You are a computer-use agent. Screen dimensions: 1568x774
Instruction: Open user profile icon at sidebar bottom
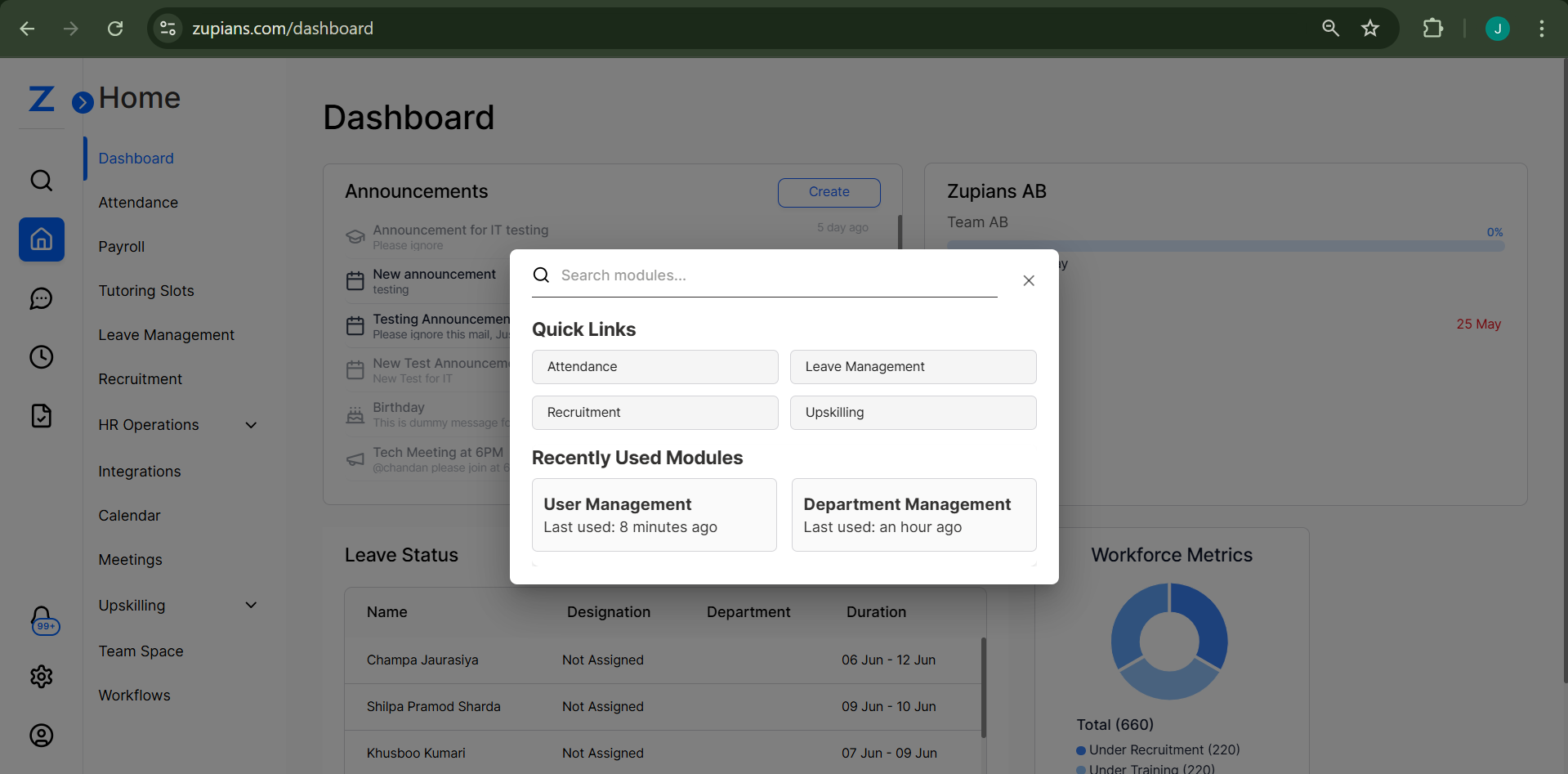point(42,736)
